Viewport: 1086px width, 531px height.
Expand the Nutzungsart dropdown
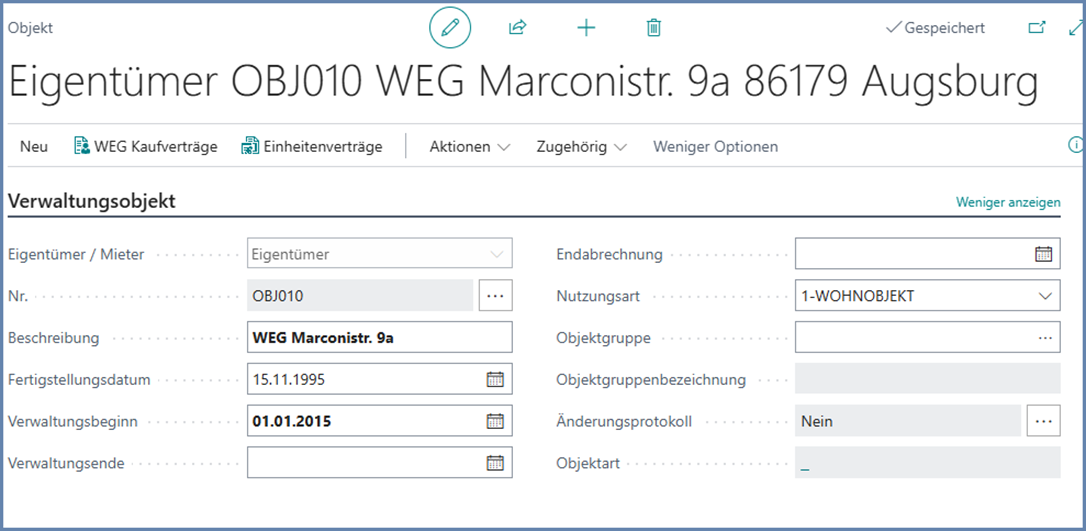point(1044,296)
